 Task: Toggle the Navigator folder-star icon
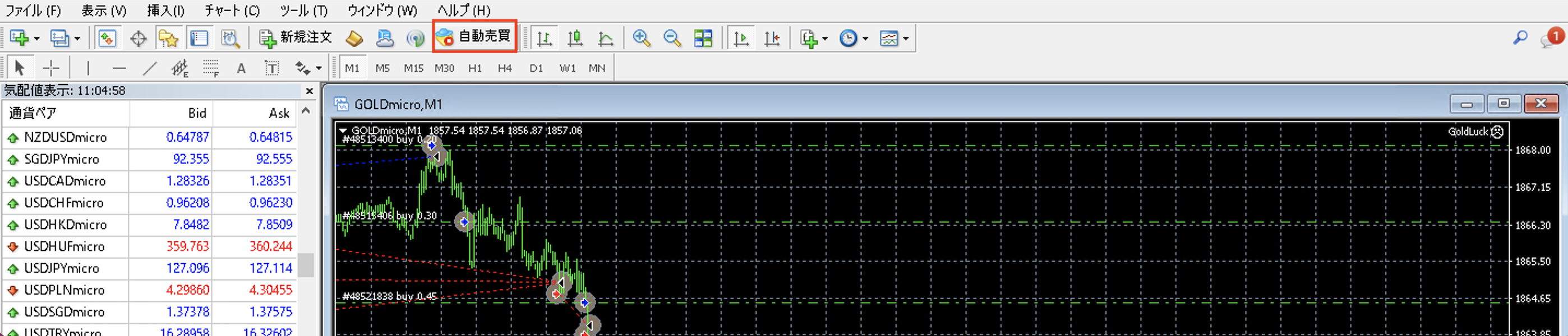coord(168,38)
